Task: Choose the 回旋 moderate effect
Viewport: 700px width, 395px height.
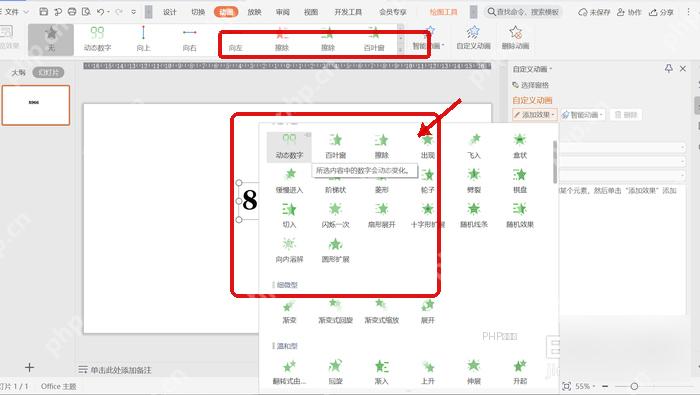Action: tap(335, 373)
